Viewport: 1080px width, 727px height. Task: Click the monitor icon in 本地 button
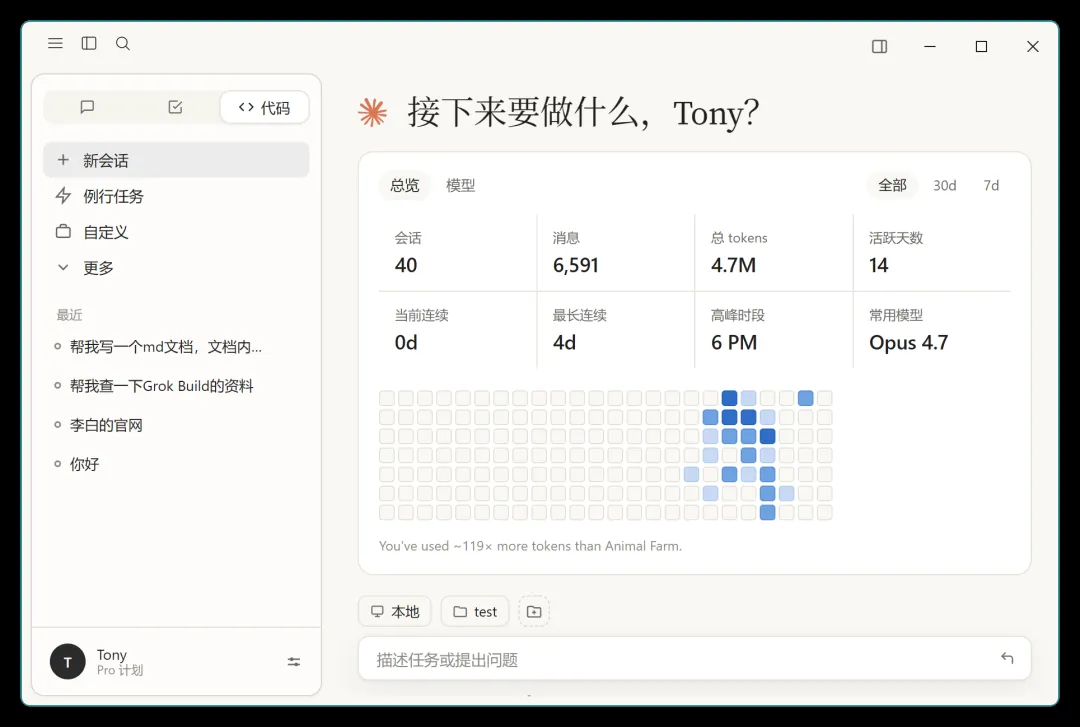pos(377,611)
